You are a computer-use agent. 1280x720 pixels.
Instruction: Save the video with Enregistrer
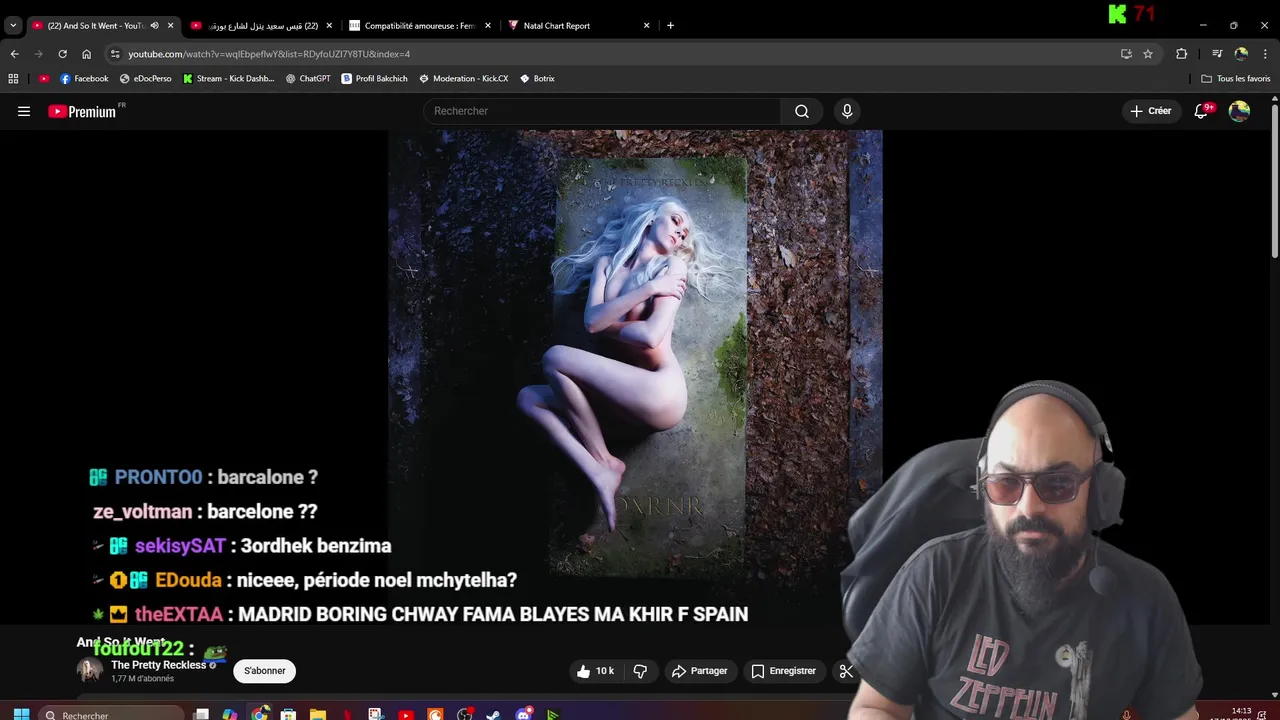pos(784,671)
